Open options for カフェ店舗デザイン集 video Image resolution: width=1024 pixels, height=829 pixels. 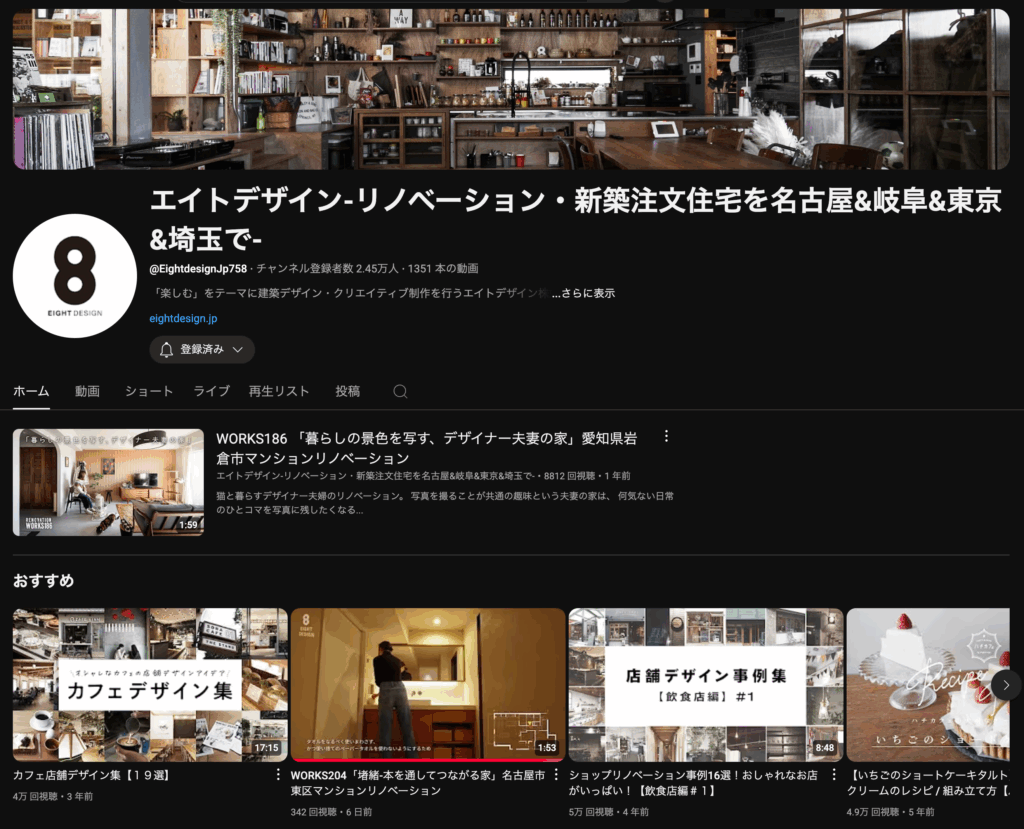tap(278, 775)
